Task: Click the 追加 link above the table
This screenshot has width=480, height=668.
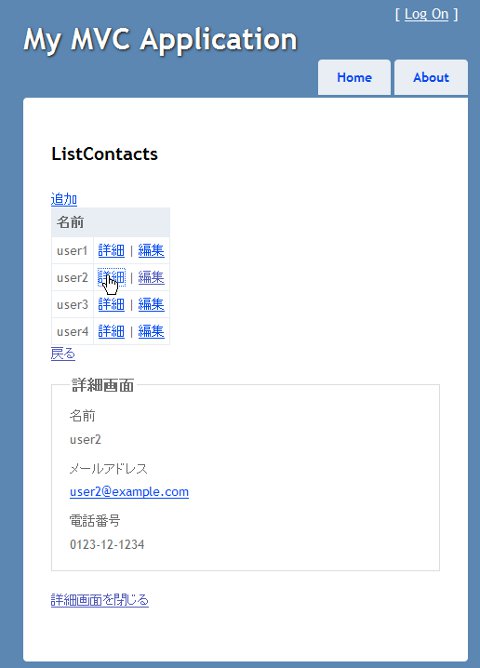Action: (64, 199)
